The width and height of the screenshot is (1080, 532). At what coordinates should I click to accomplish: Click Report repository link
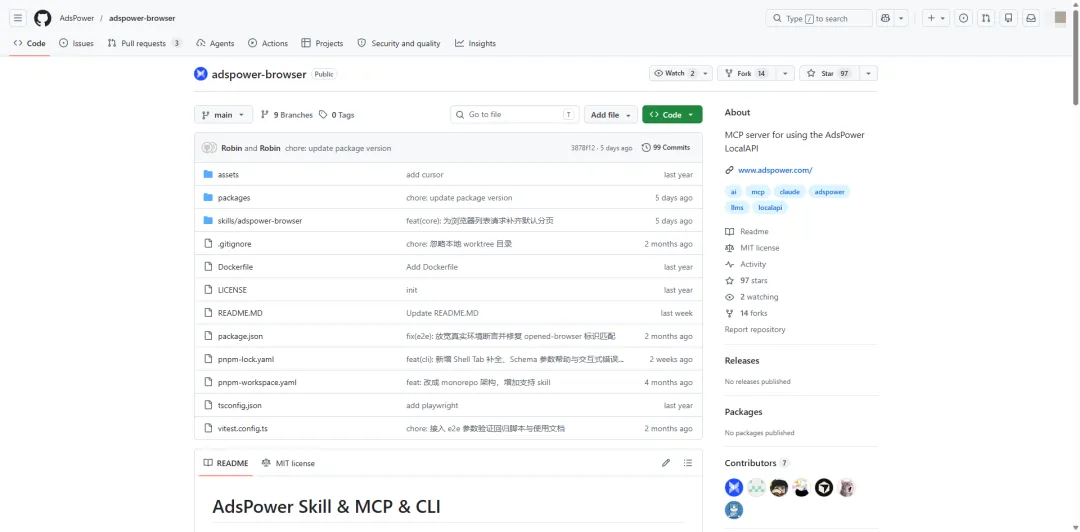coord(755,329)
